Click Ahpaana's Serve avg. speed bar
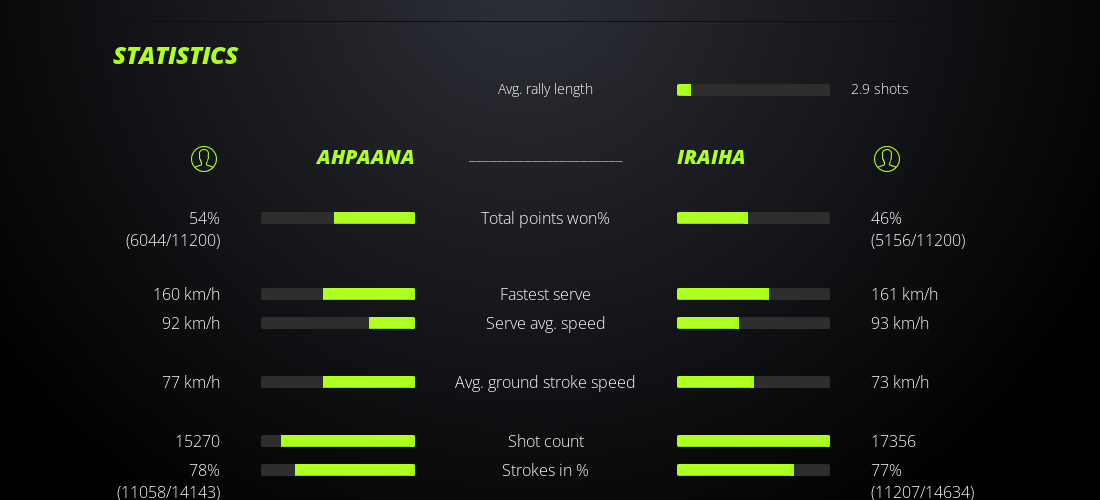 tap(338, 323)
